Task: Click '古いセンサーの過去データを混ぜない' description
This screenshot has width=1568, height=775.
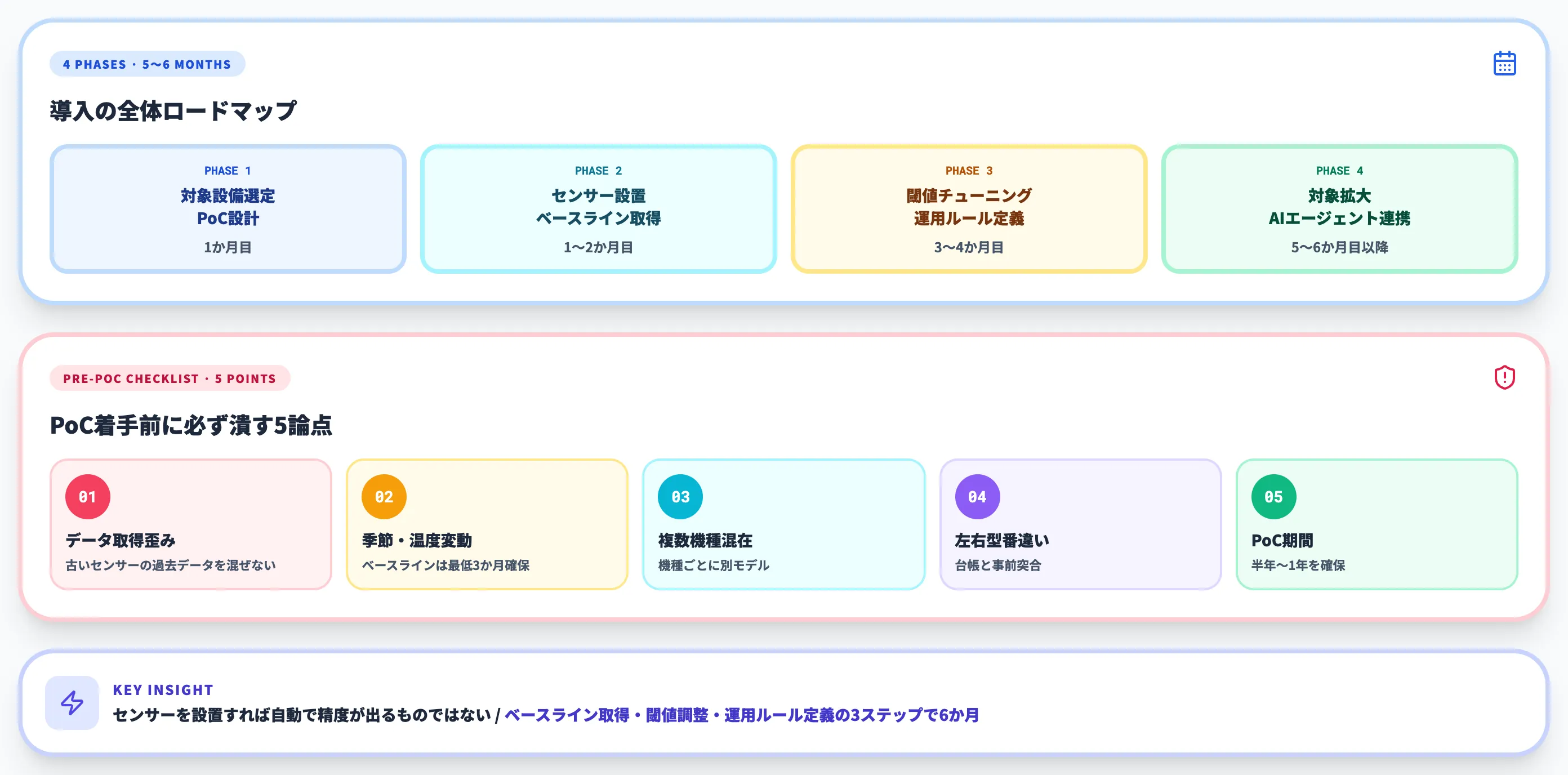Action: click(171, 565)
